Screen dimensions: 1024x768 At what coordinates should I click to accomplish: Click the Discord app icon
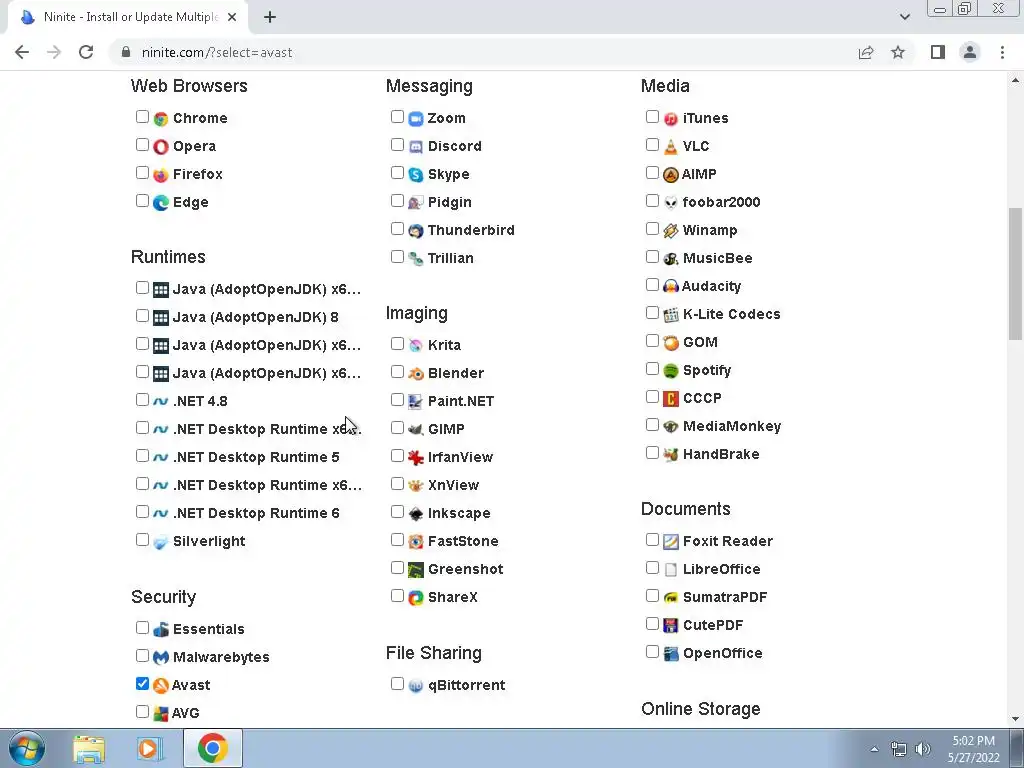coord(416,147)
